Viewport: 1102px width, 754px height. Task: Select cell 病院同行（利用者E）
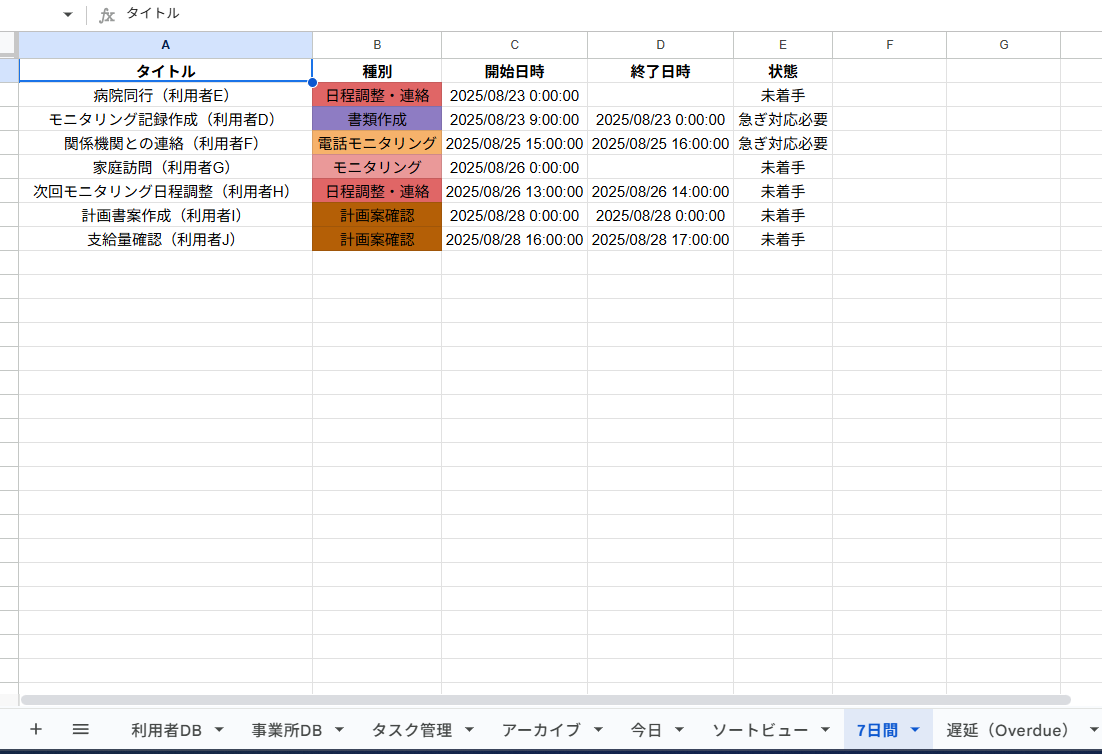(165, 96)
